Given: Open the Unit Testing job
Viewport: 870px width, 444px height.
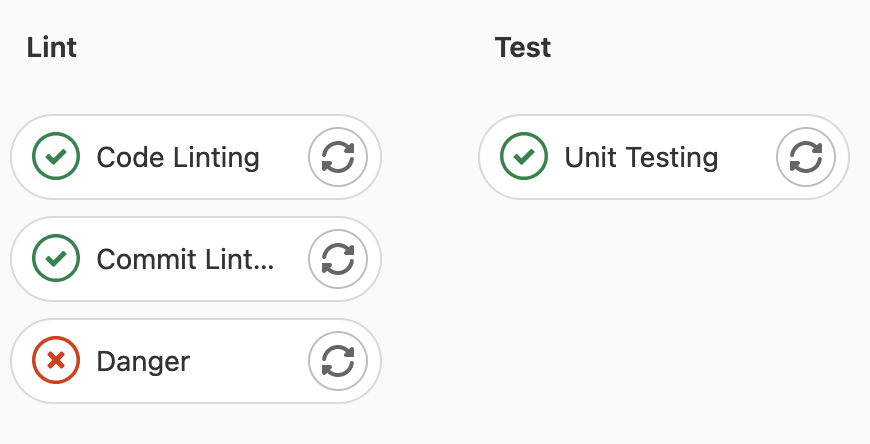Looking at the screenshot, I should 641,158.
